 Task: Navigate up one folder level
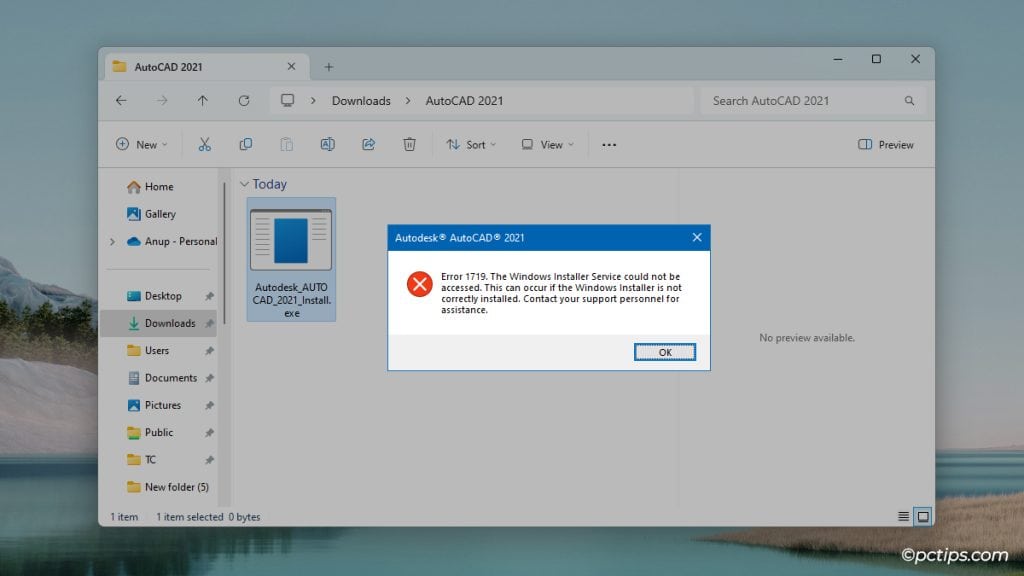point(203,100)
